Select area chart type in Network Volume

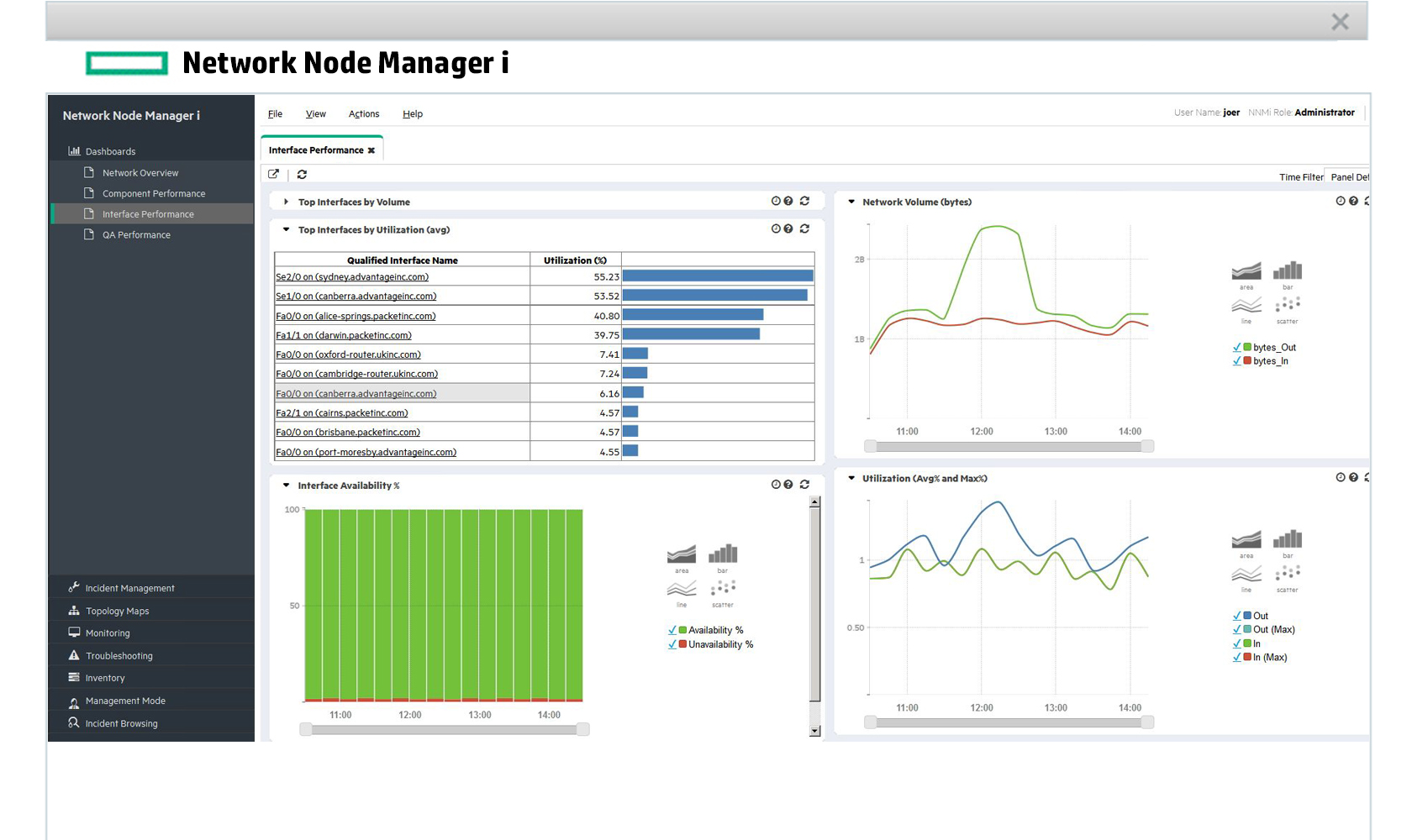[x=1246, y=275]
